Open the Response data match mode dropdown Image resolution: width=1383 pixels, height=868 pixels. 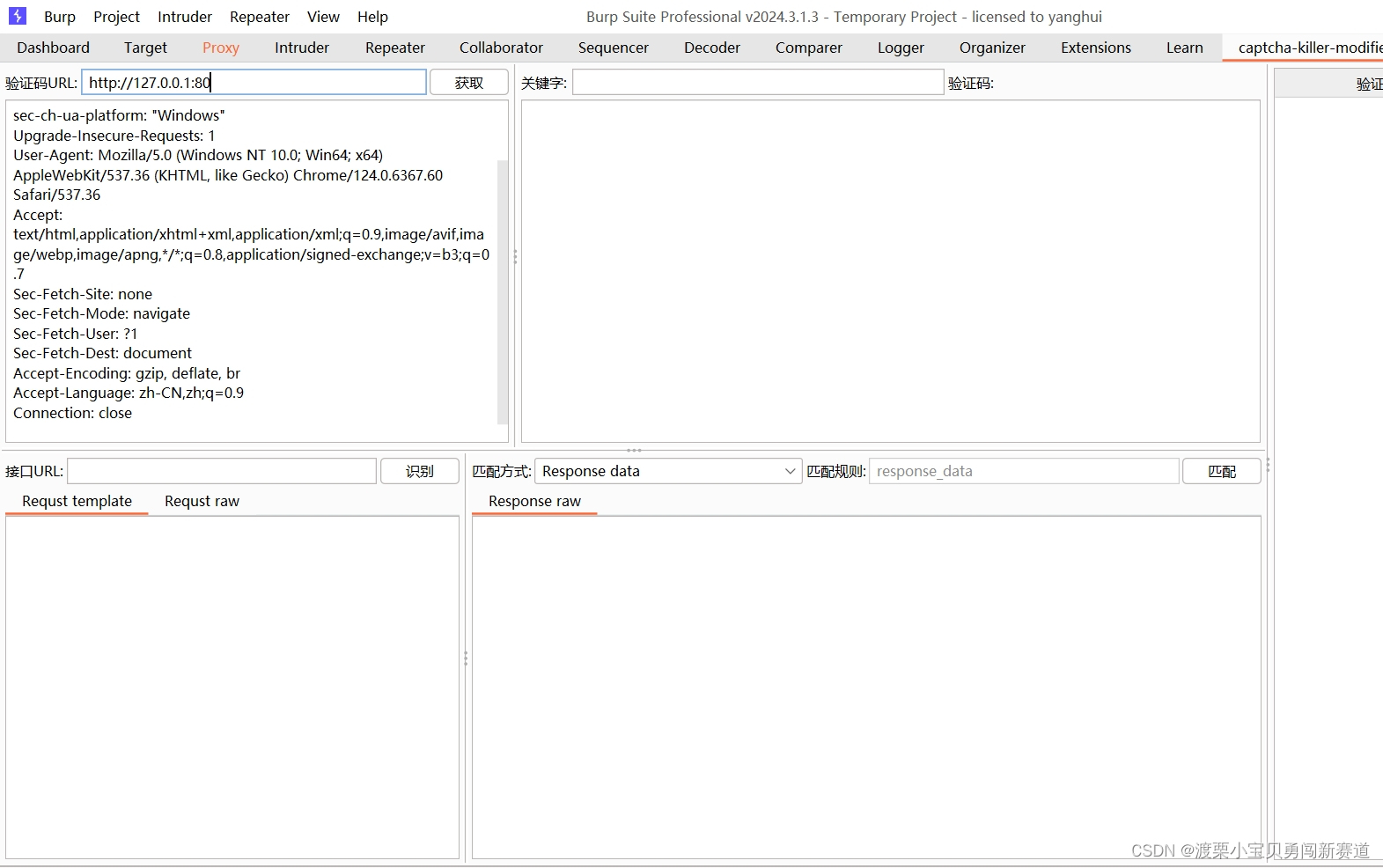point(668,471)
